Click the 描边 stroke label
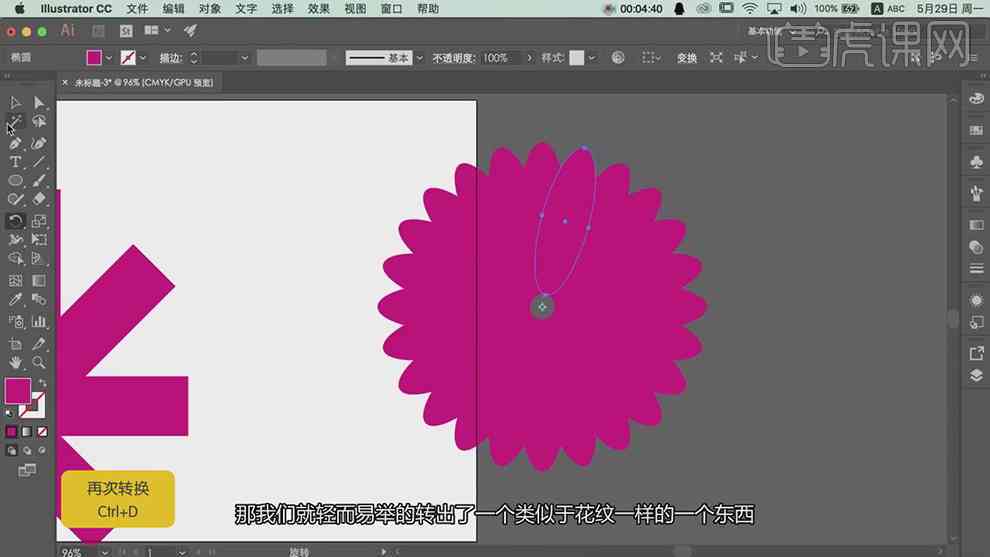This screenshot has height=557, width=990. [x=170, y=58]
